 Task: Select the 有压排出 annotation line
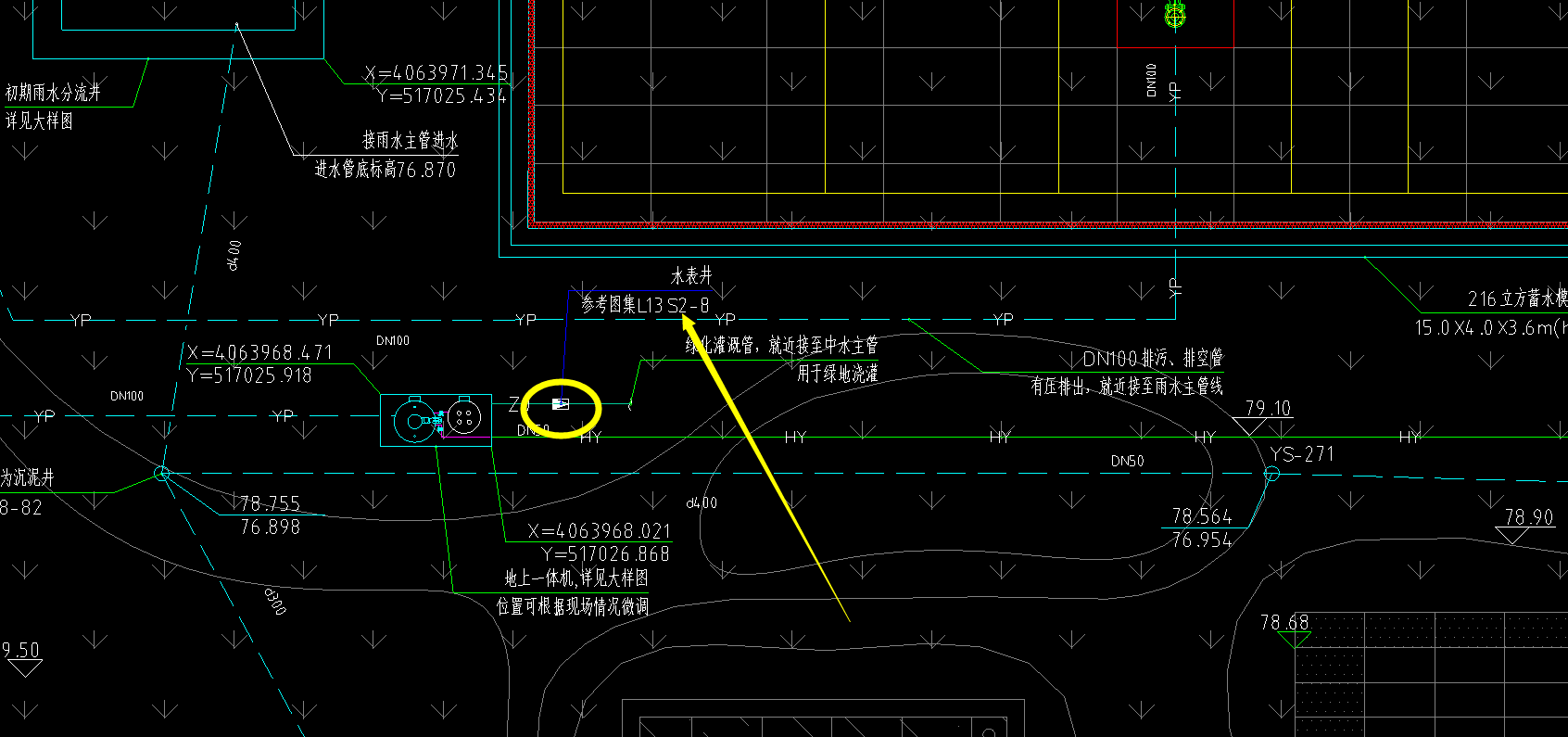1127,387
